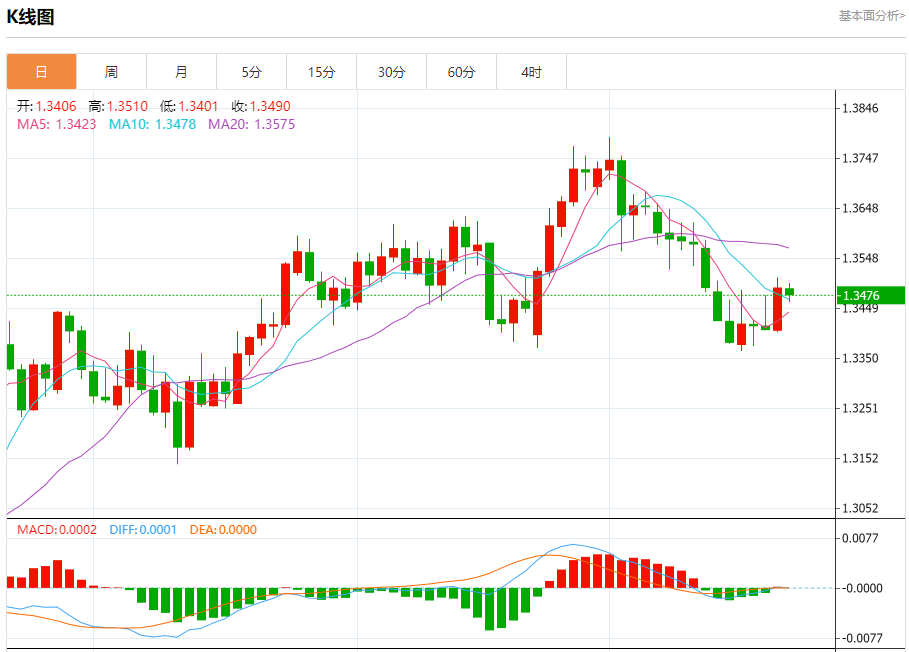909x652 pixels.
Task: Switch to the 月 monthly tab
Action: [181, 72]
